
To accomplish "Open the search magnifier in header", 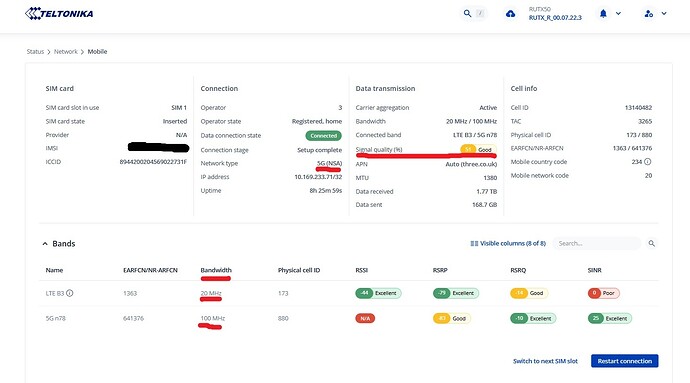I will click(467, 14).
